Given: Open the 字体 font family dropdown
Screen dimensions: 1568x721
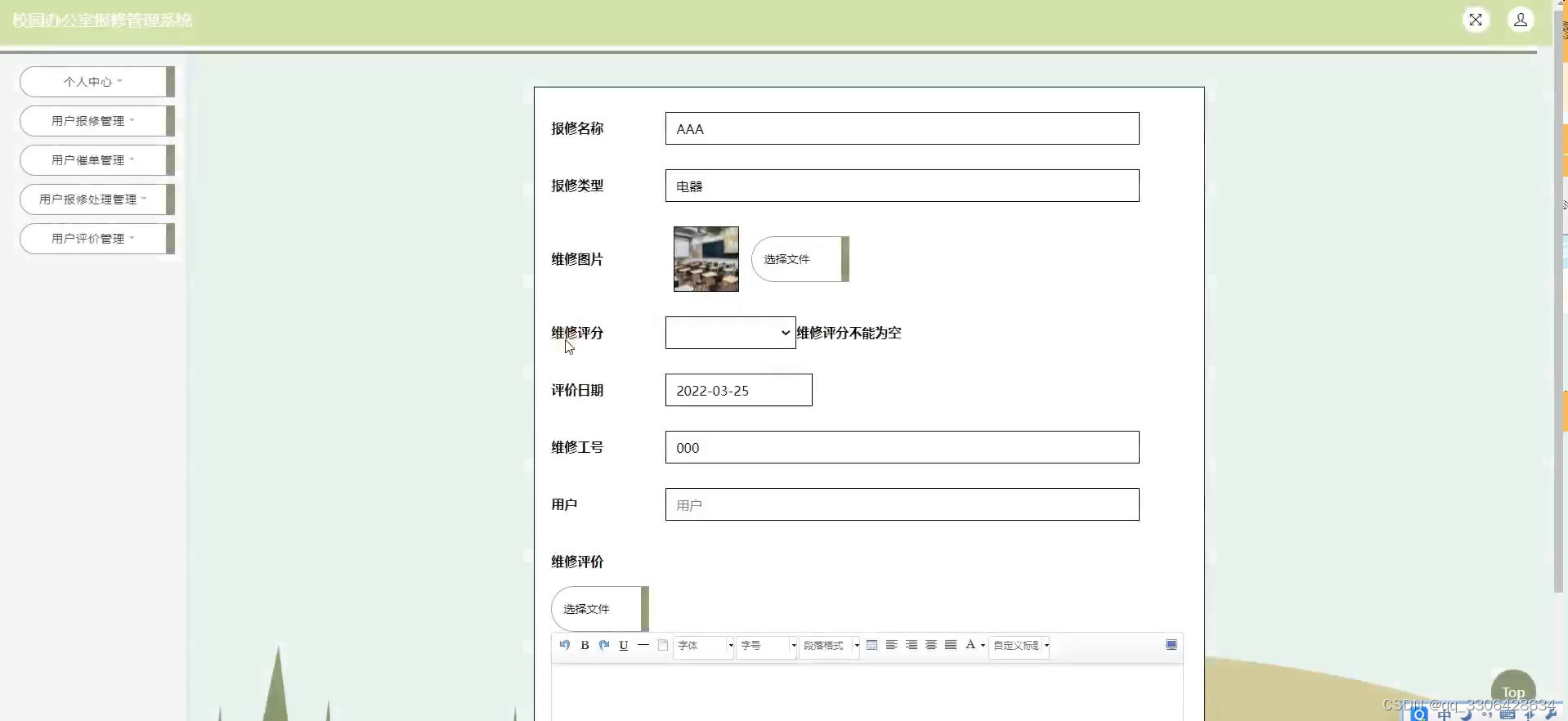Looking at the screenshot, I should [704, 646].
